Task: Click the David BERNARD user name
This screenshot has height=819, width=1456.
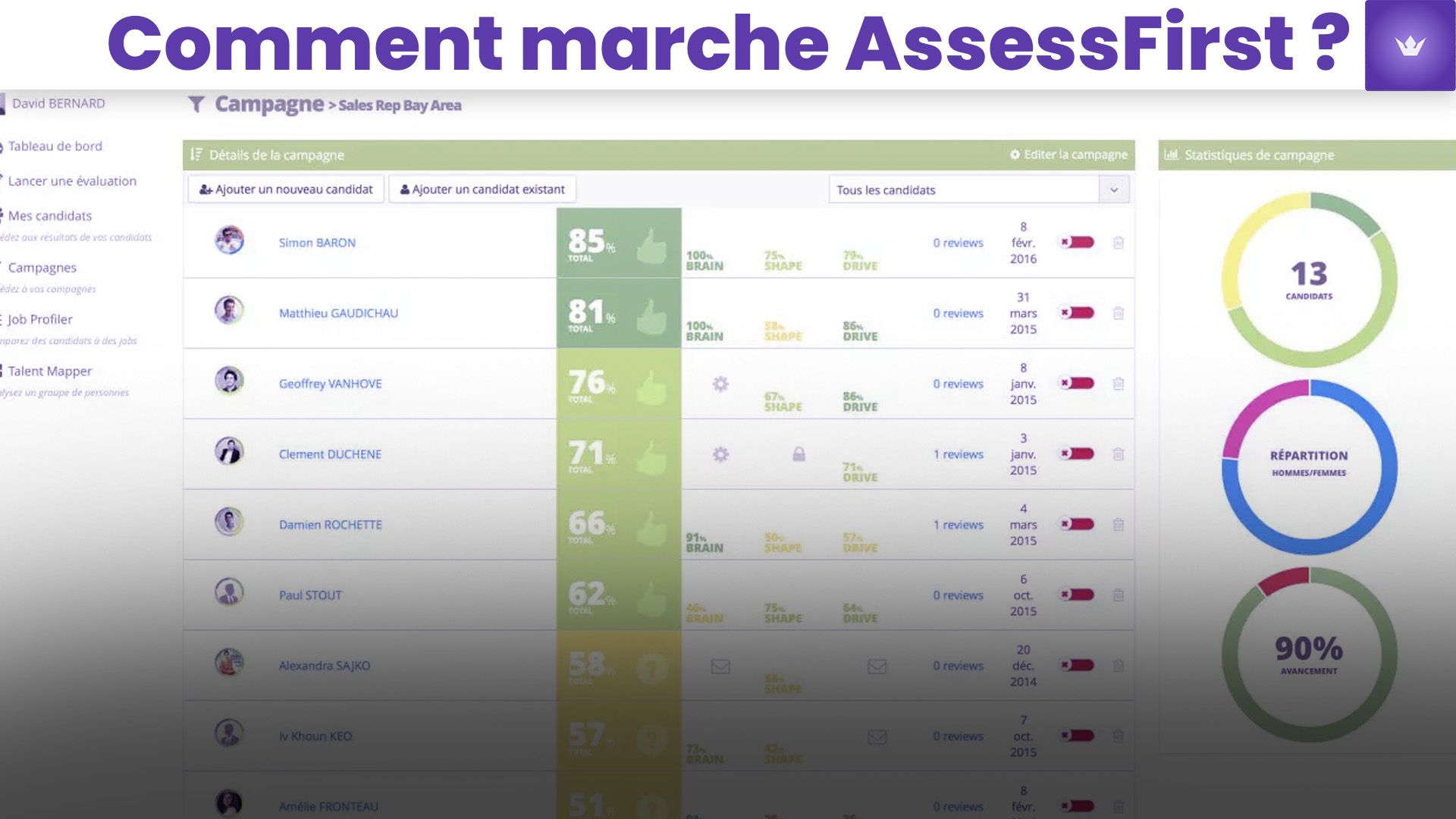Action: (x=58, y=103)
